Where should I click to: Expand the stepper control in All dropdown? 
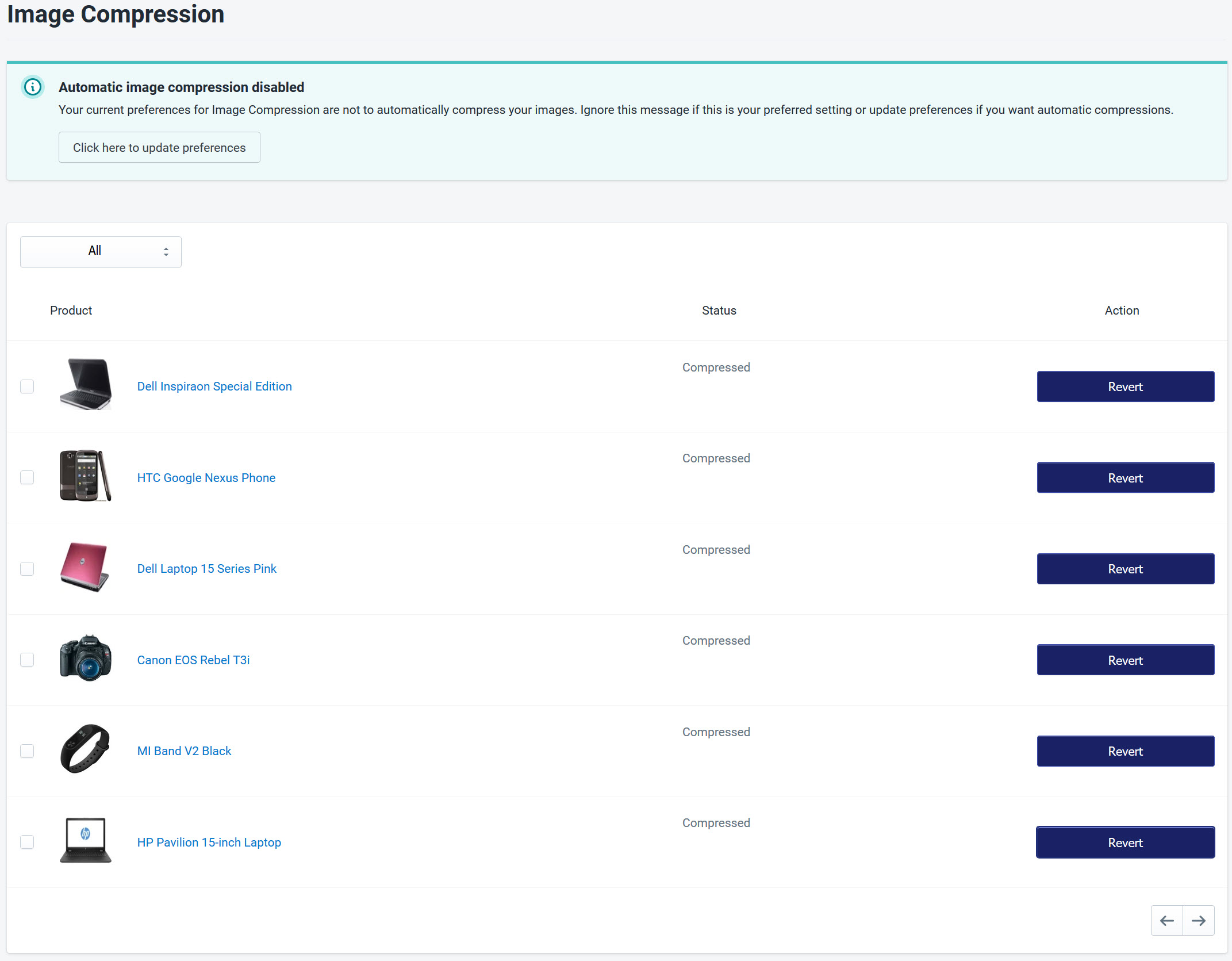166,251
